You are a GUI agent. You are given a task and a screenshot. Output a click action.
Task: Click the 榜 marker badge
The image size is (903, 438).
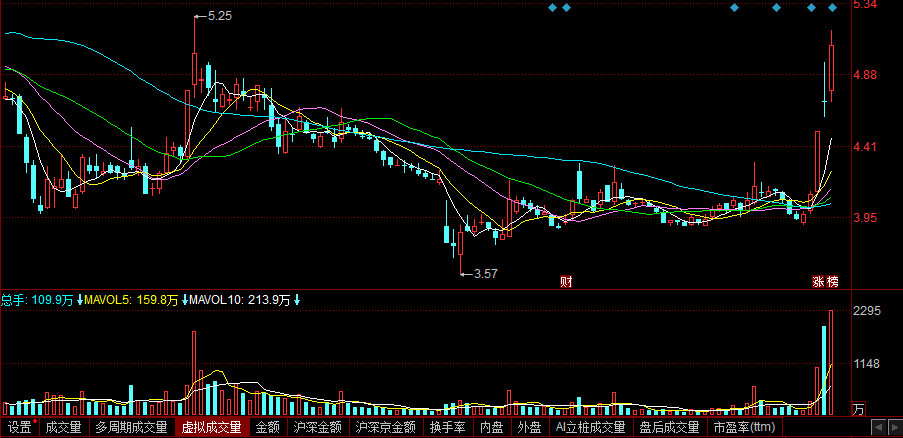pos(833,281)
